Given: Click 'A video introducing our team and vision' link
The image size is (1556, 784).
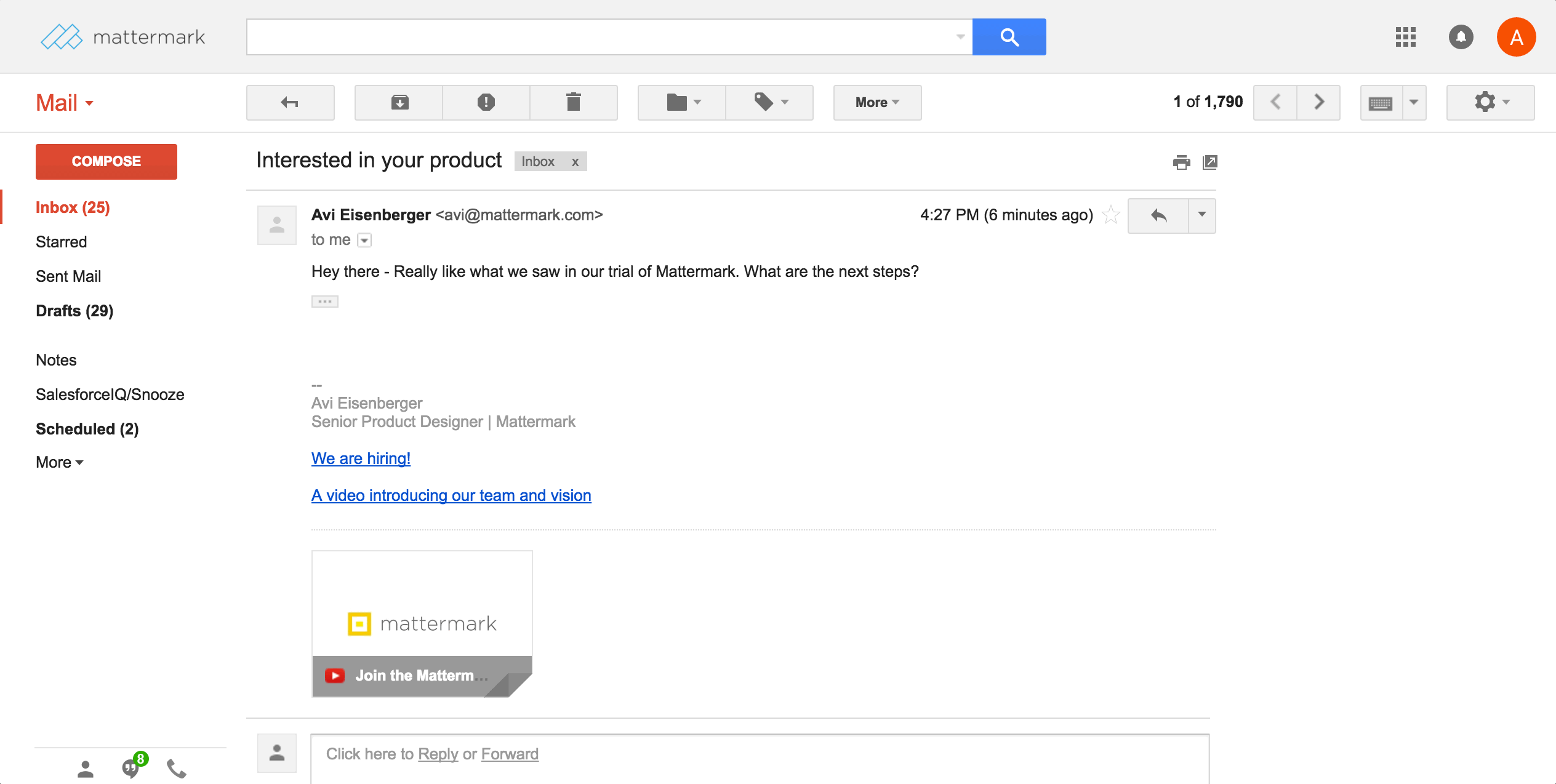Looking at the screenshot, I should pyautogui.click(x=451, y=494).
